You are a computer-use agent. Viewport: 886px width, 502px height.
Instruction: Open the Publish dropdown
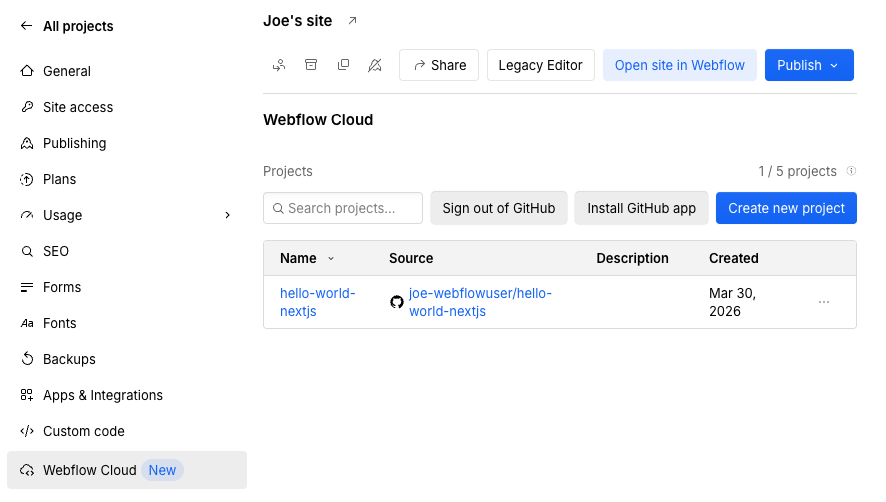809,65
